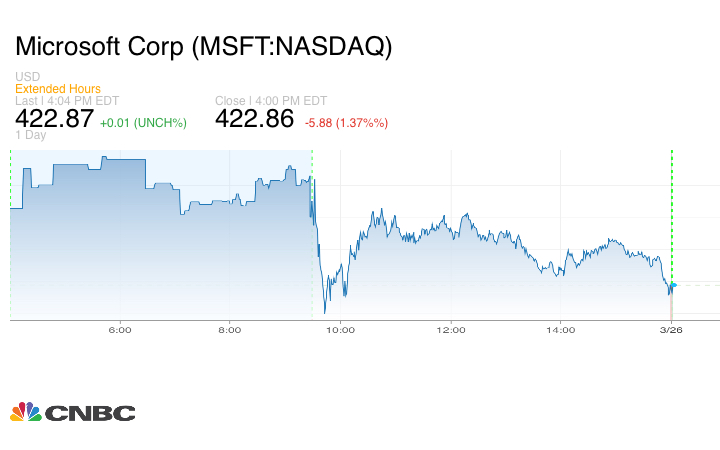The height and width of the screenshot is (450, 720).
Task: Select the 1 Day range label
Action: 31,135
